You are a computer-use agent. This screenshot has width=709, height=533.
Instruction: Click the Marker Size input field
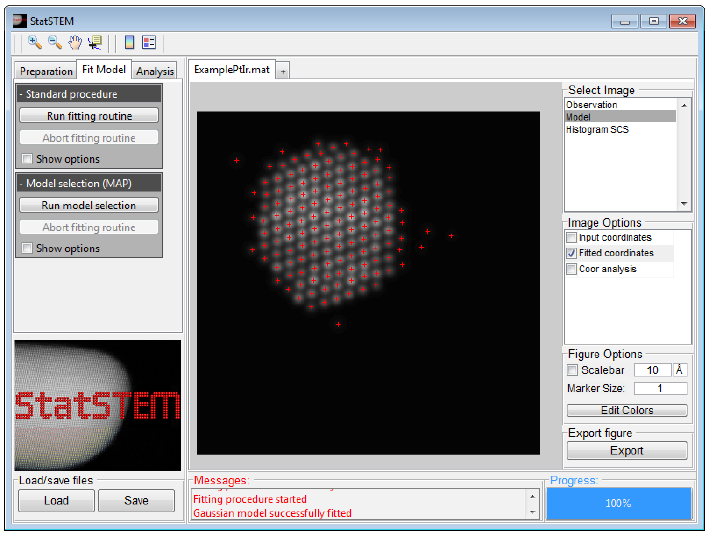click(659, 388)
